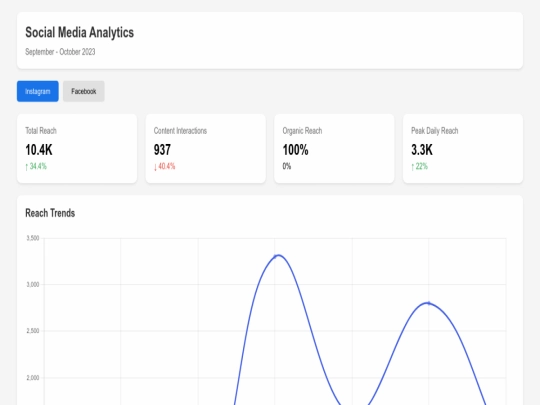This screenshot has height=405, width=540.
Task: Click the 0% change under Organic Reach
Action: 287,166
